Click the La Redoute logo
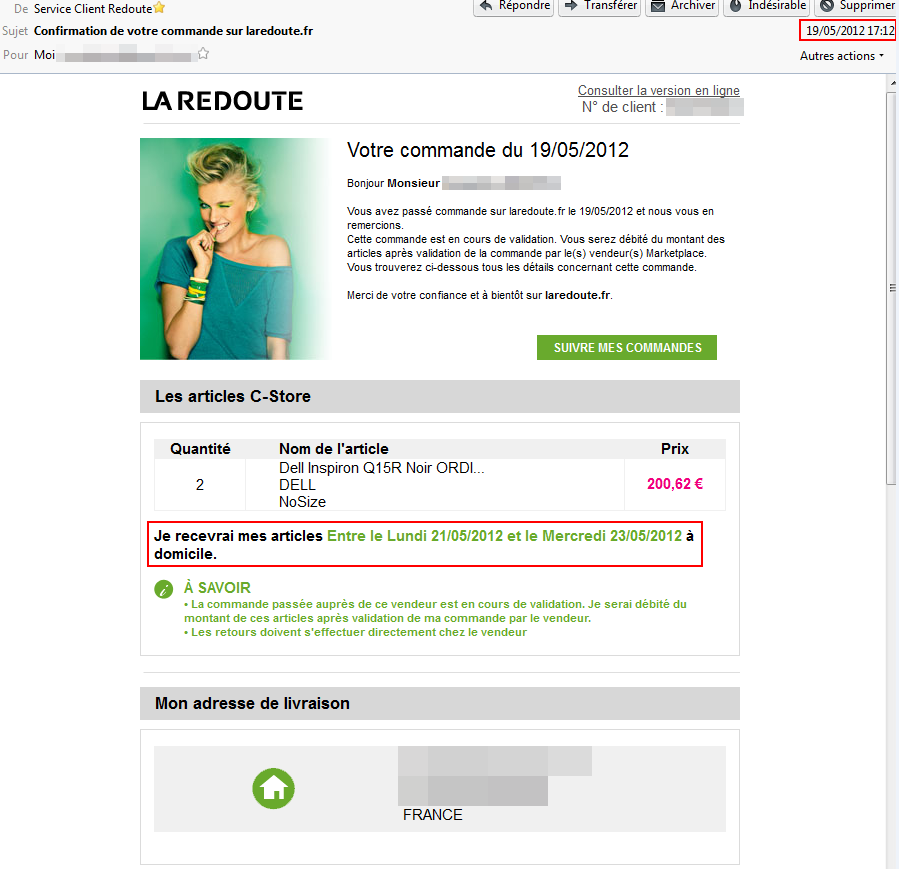Image resolution: width=899 pixels, height=869 pixels. [x=222, y=101]
